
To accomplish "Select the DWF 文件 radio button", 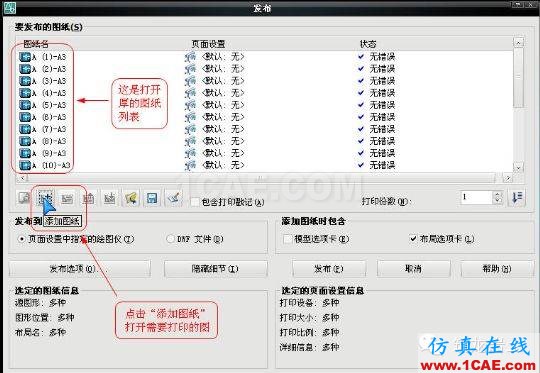I will pyautogui.click(x=170, y=239).
